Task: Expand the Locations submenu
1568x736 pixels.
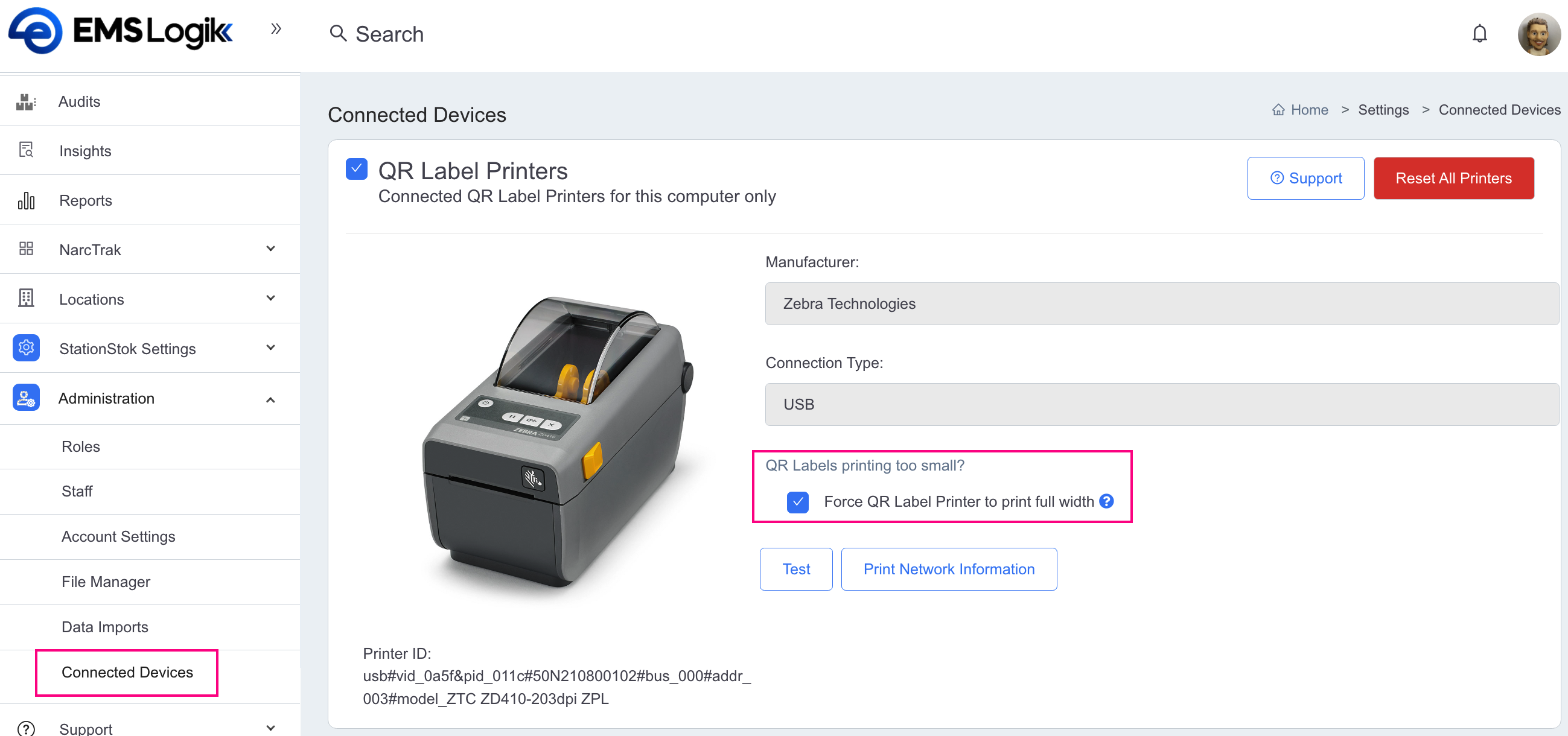Action: click(271, 299)
